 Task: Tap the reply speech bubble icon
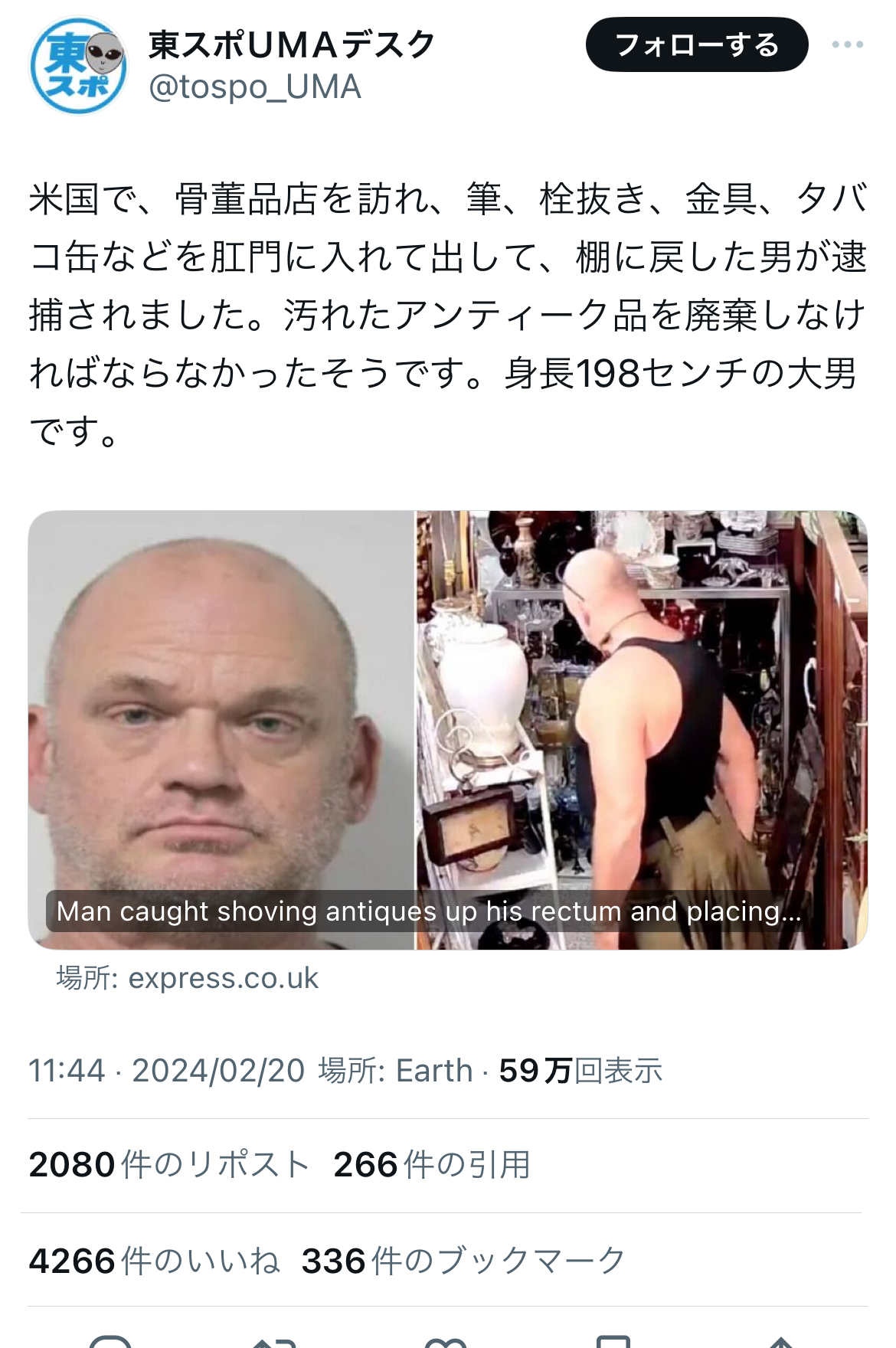(111, 1340)
